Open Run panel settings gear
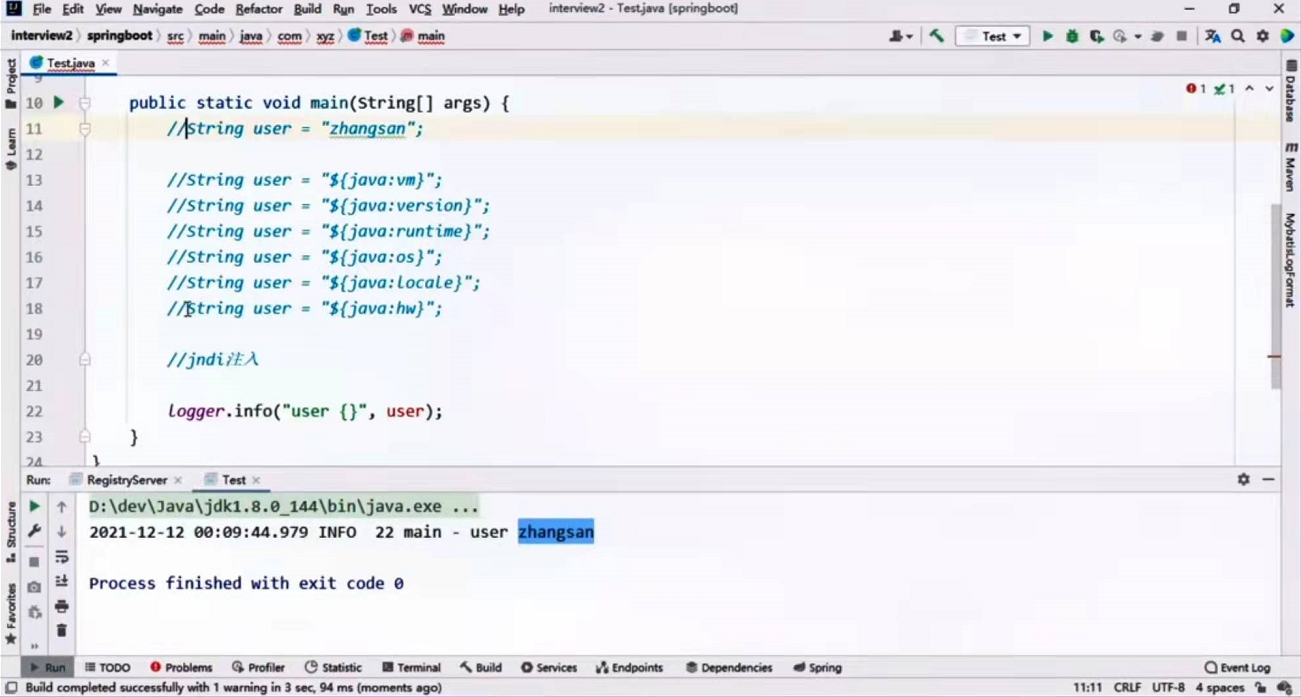This screenshot has width=1301, height=697. click(1243, 480)
